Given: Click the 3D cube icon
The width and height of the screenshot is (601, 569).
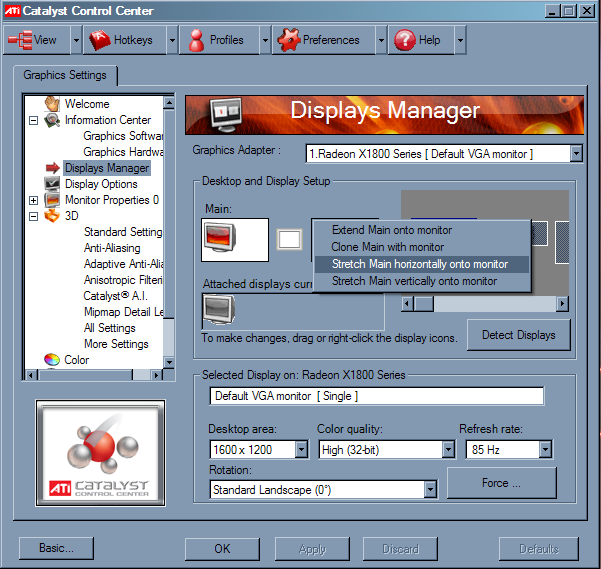Looking at the screenshot, I should pyautogui.click(x=52, y=216).
